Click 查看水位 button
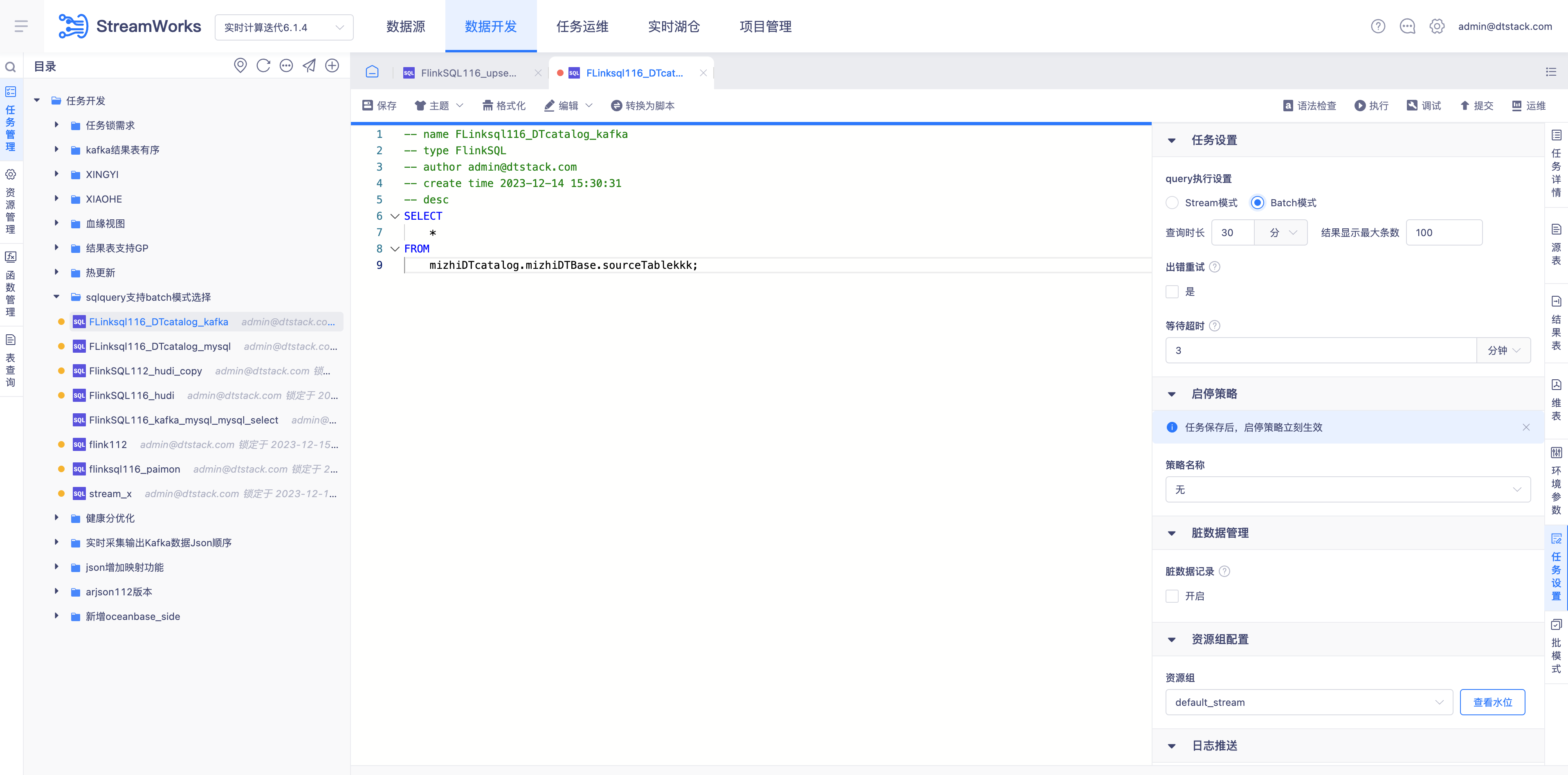Viewport: 1568px width, 775px height. (x=1492, y=703)
